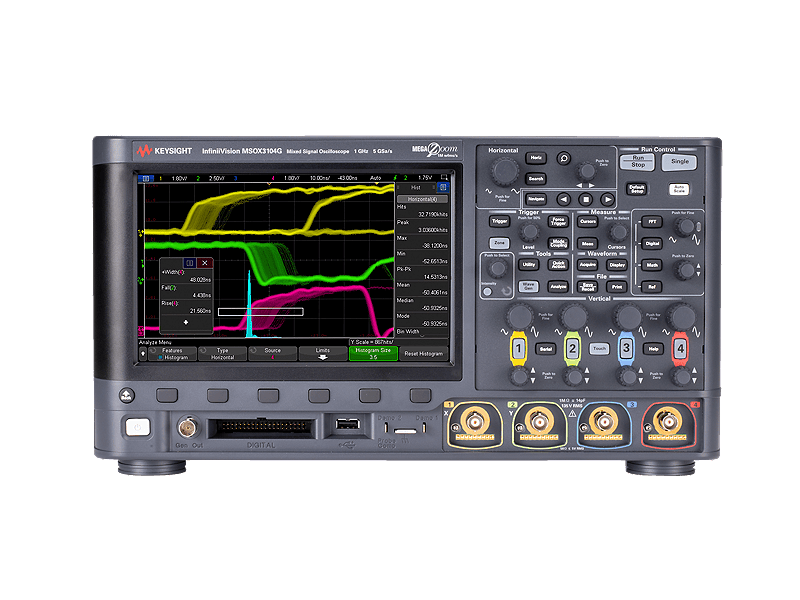Tap the magnifier Zoom key in Horizontal section

coord(564,159)
